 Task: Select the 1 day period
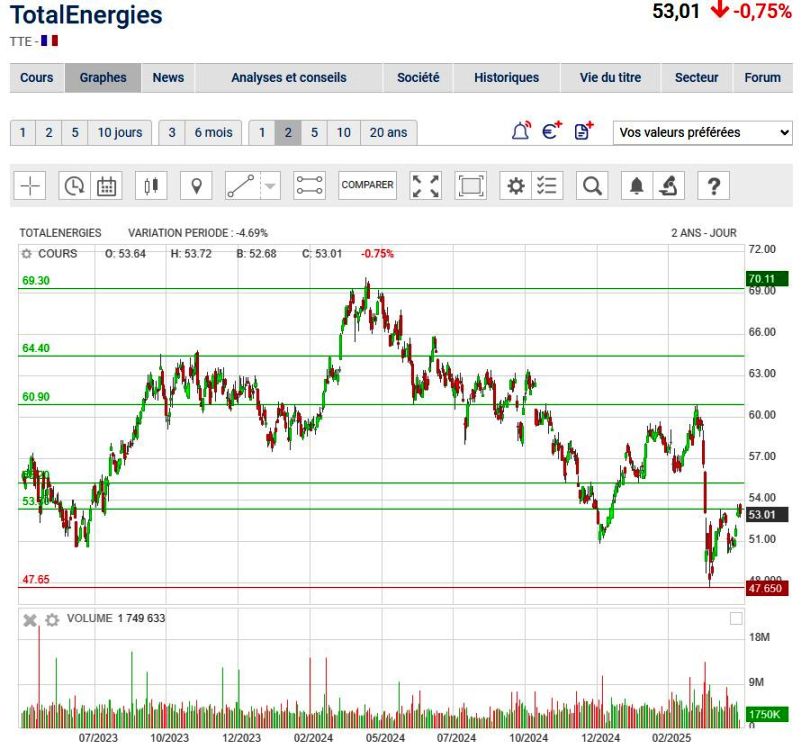(x=23, y=133)
